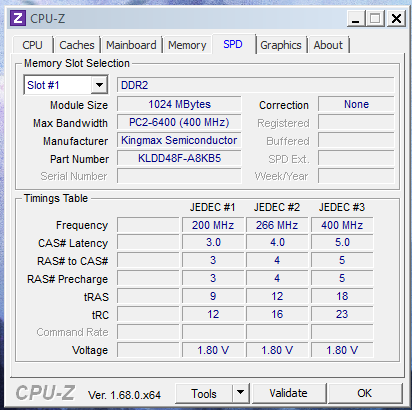Click the Max Bandwidth label

pyautogui.click(x=70, y=123)
